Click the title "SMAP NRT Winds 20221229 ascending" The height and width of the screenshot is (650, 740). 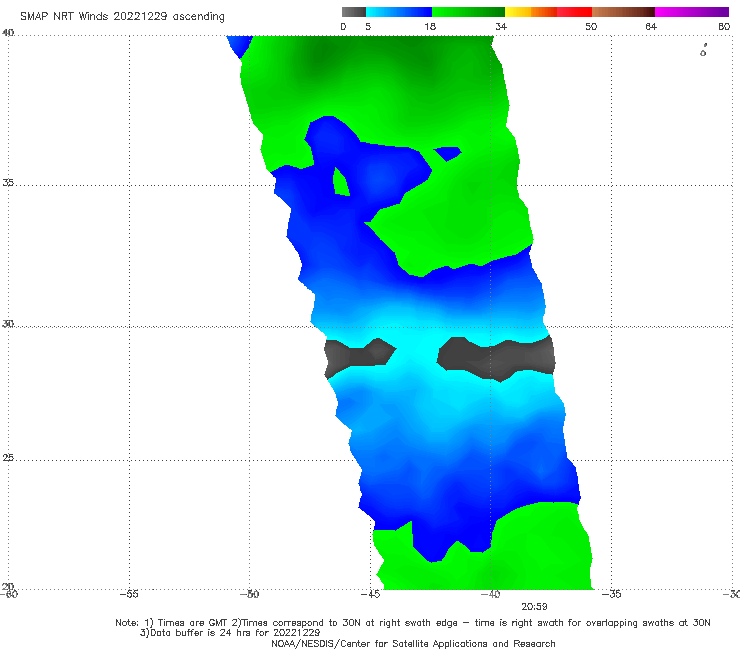click(x=122, y=17)
